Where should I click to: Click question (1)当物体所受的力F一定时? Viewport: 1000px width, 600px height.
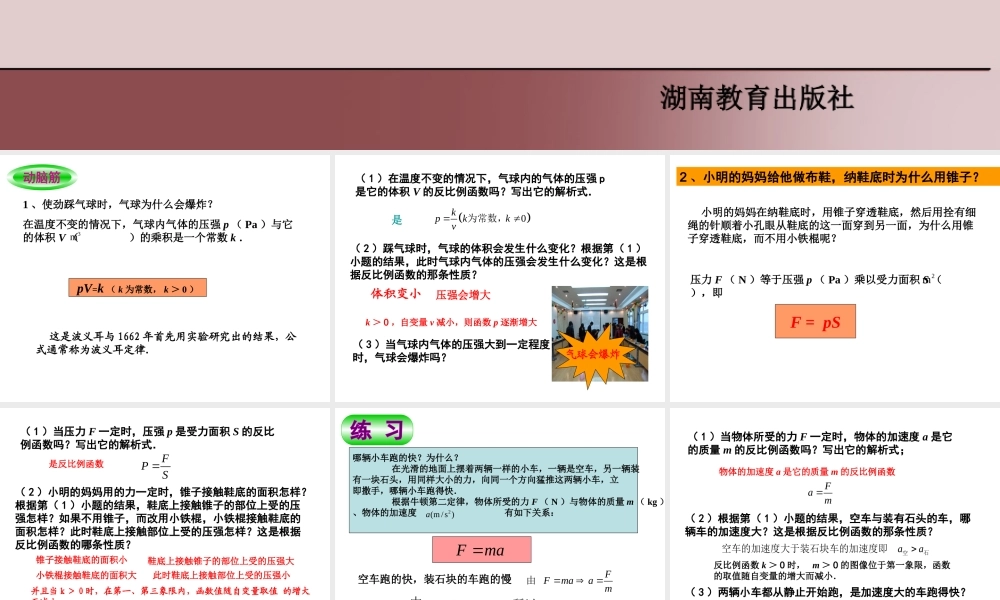[x=820, y=443]
